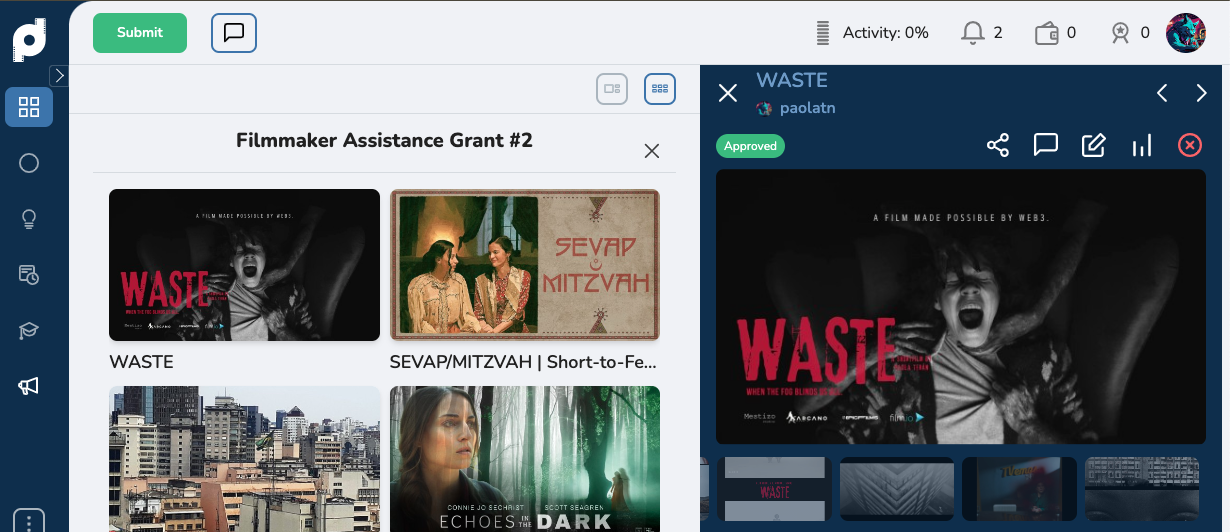
Task: Switch to detailed card view layout
Action: pos(612,89)
